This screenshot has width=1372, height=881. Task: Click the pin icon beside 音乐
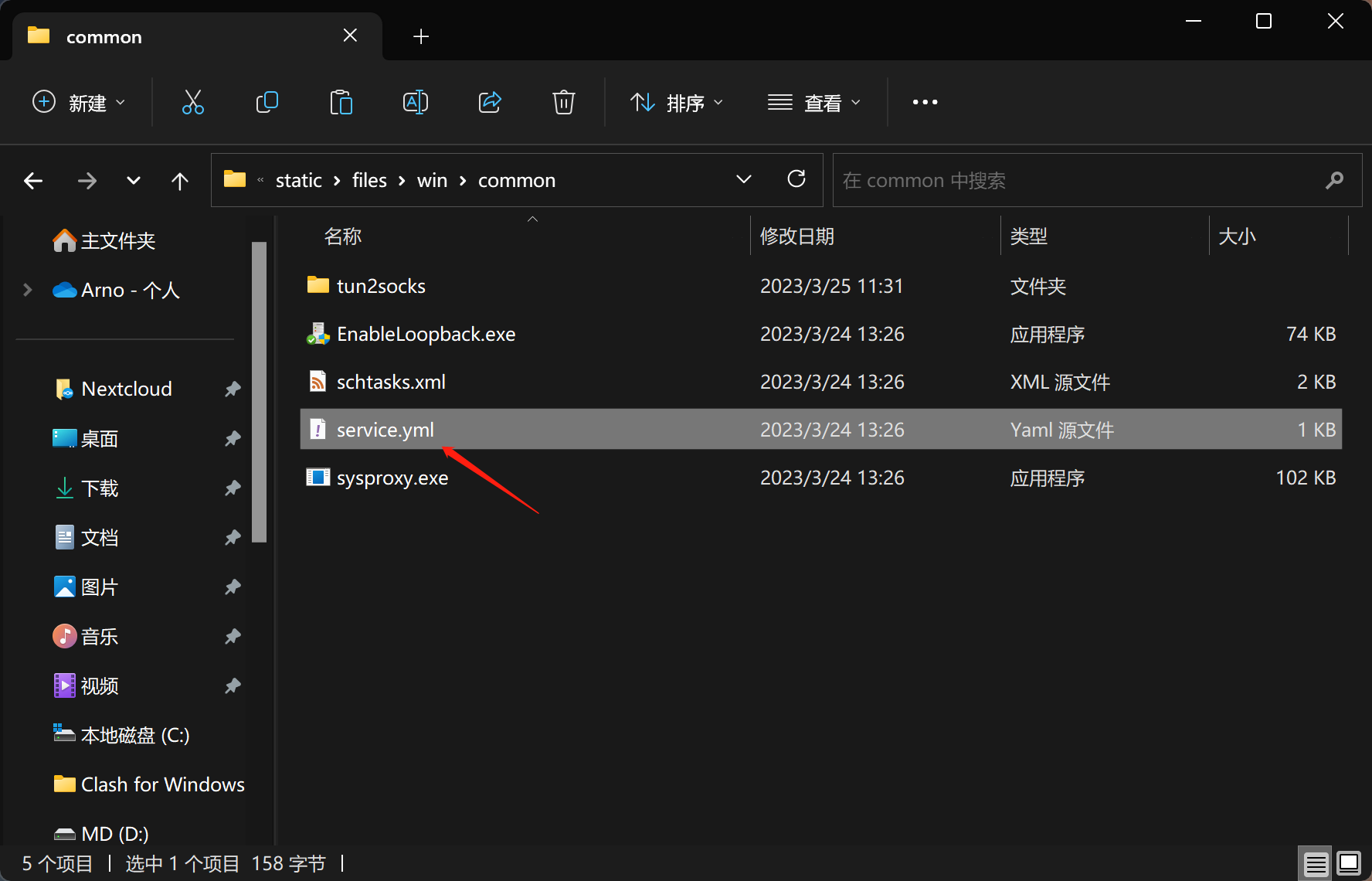point(233,636)
